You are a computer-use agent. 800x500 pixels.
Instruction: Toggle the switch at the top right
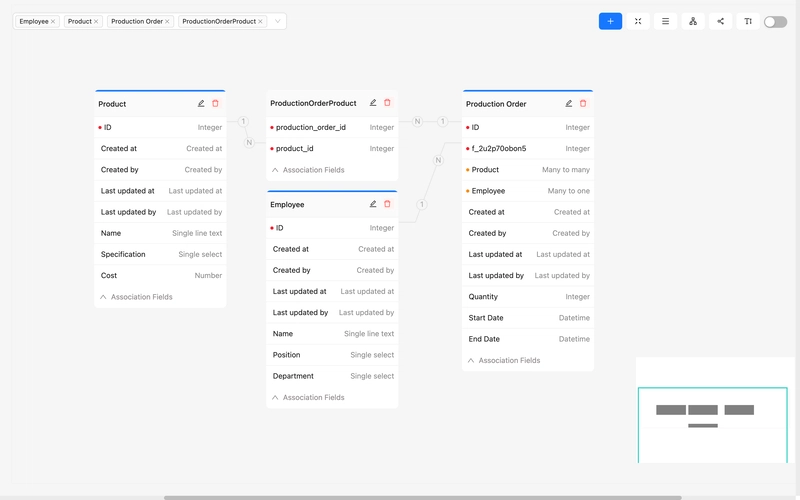point(775,21)
